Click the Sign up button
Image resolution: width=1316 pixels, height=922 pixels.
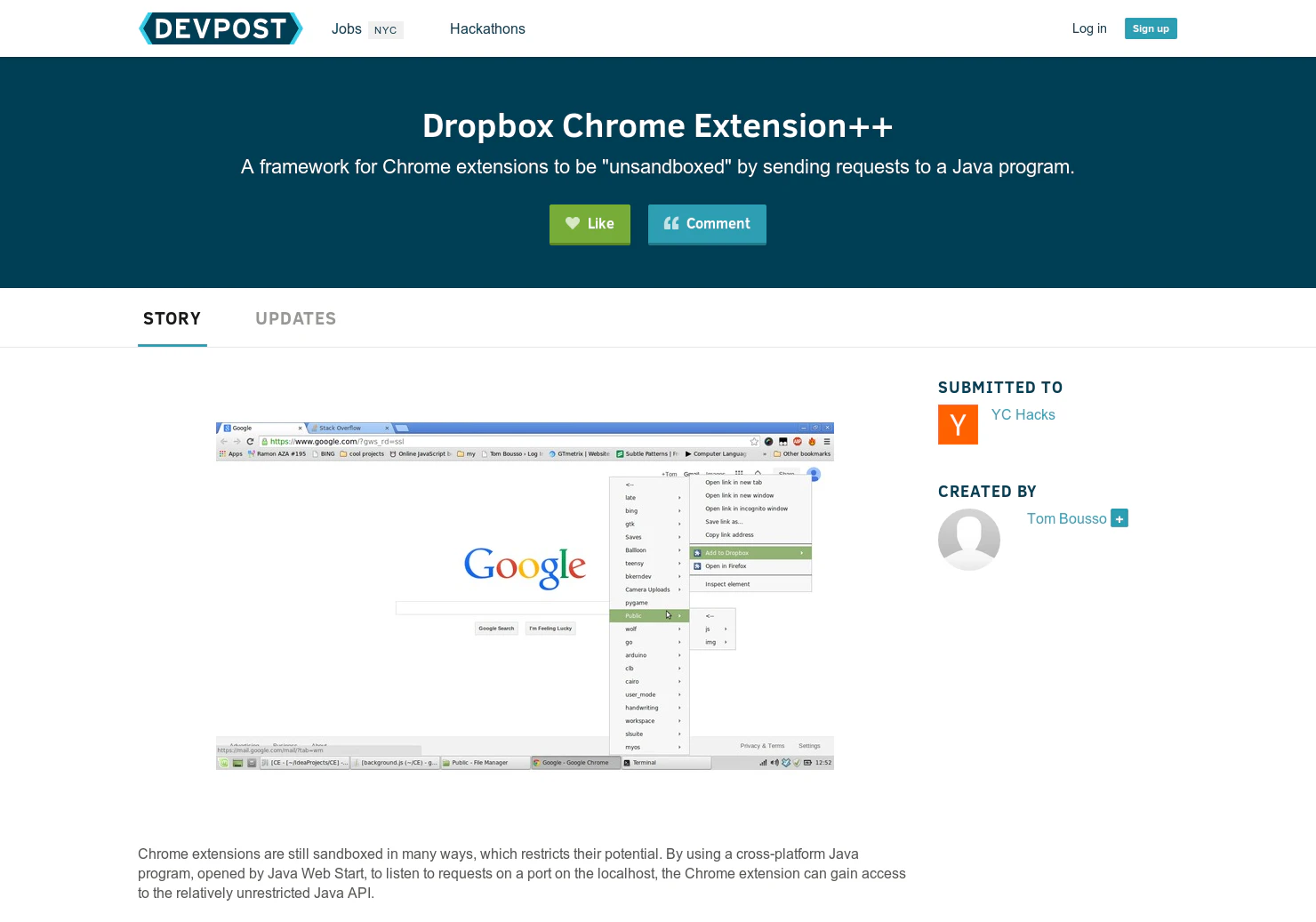[x=1151, y=28]
